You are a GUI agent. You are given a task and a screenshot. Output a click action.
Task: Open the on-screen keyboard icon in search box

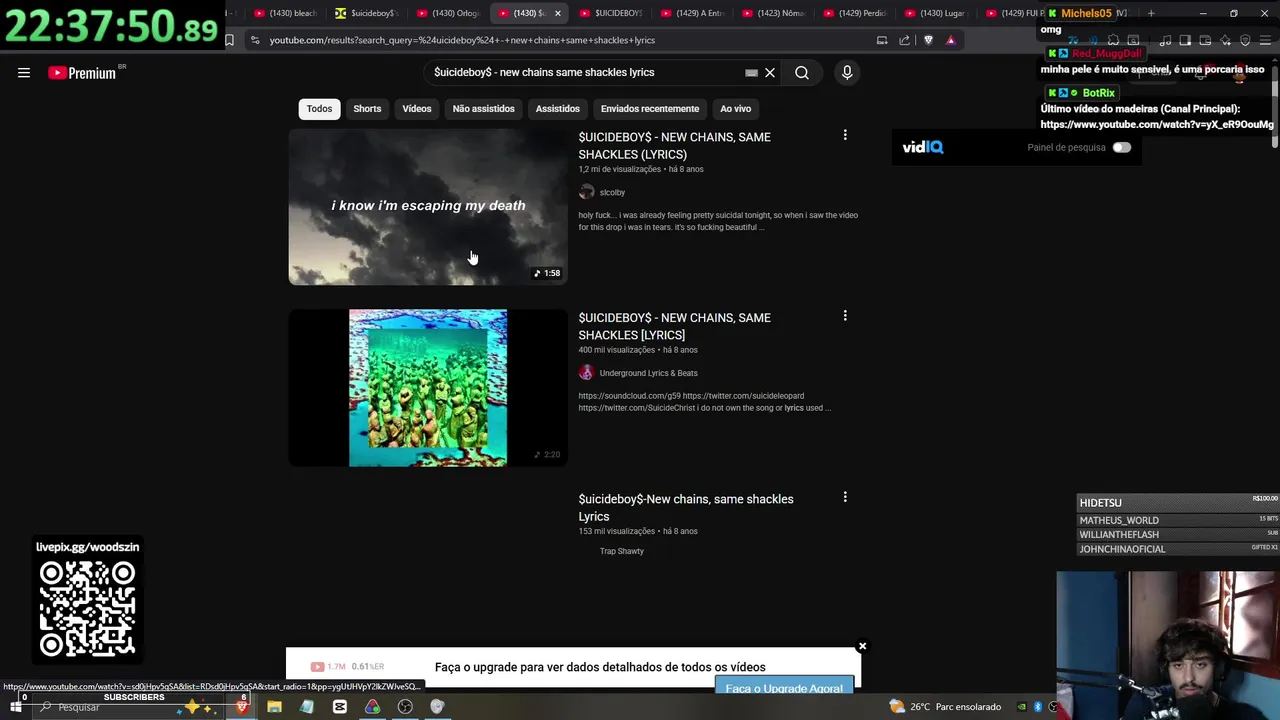coord(751,72)
